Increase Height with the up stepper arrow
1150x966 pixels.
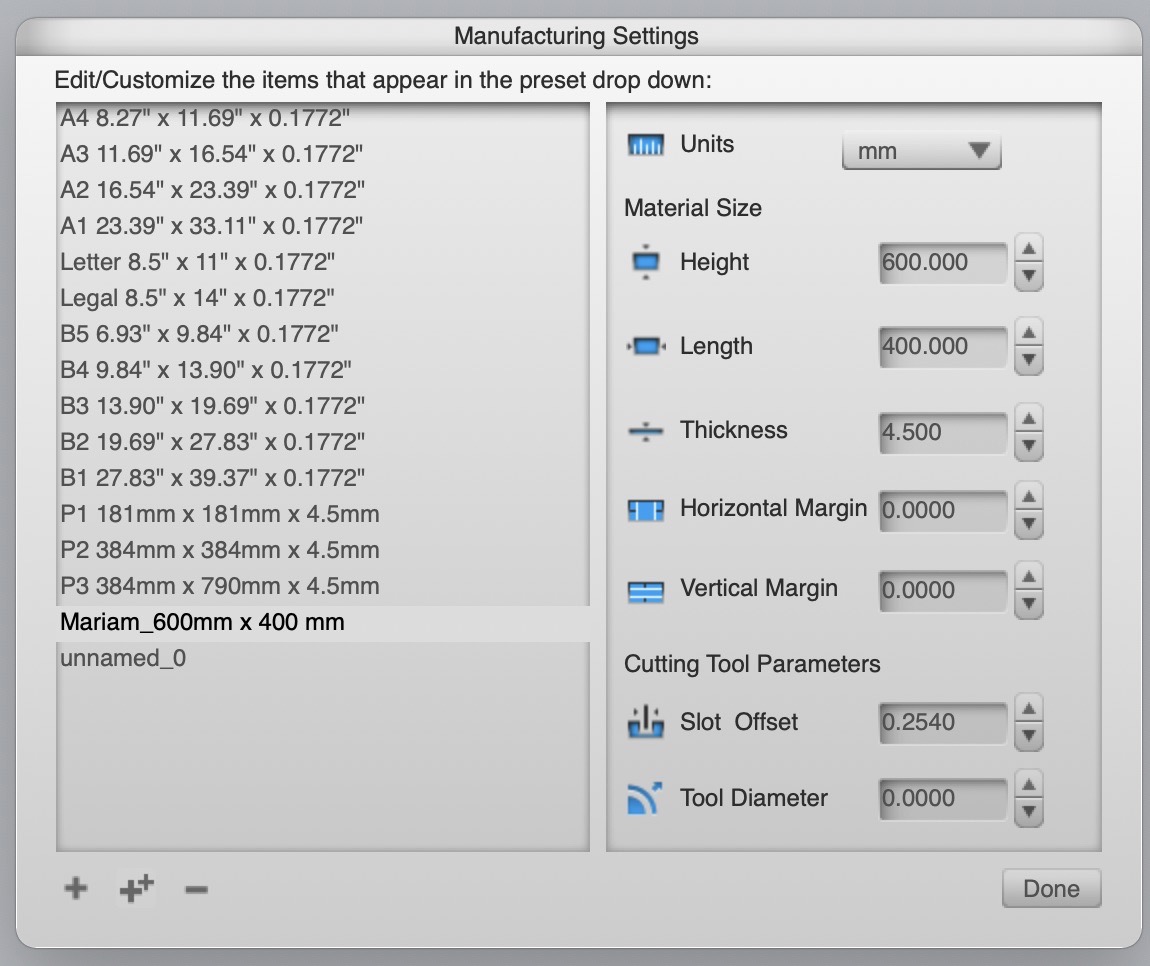tap(1029, 248)
